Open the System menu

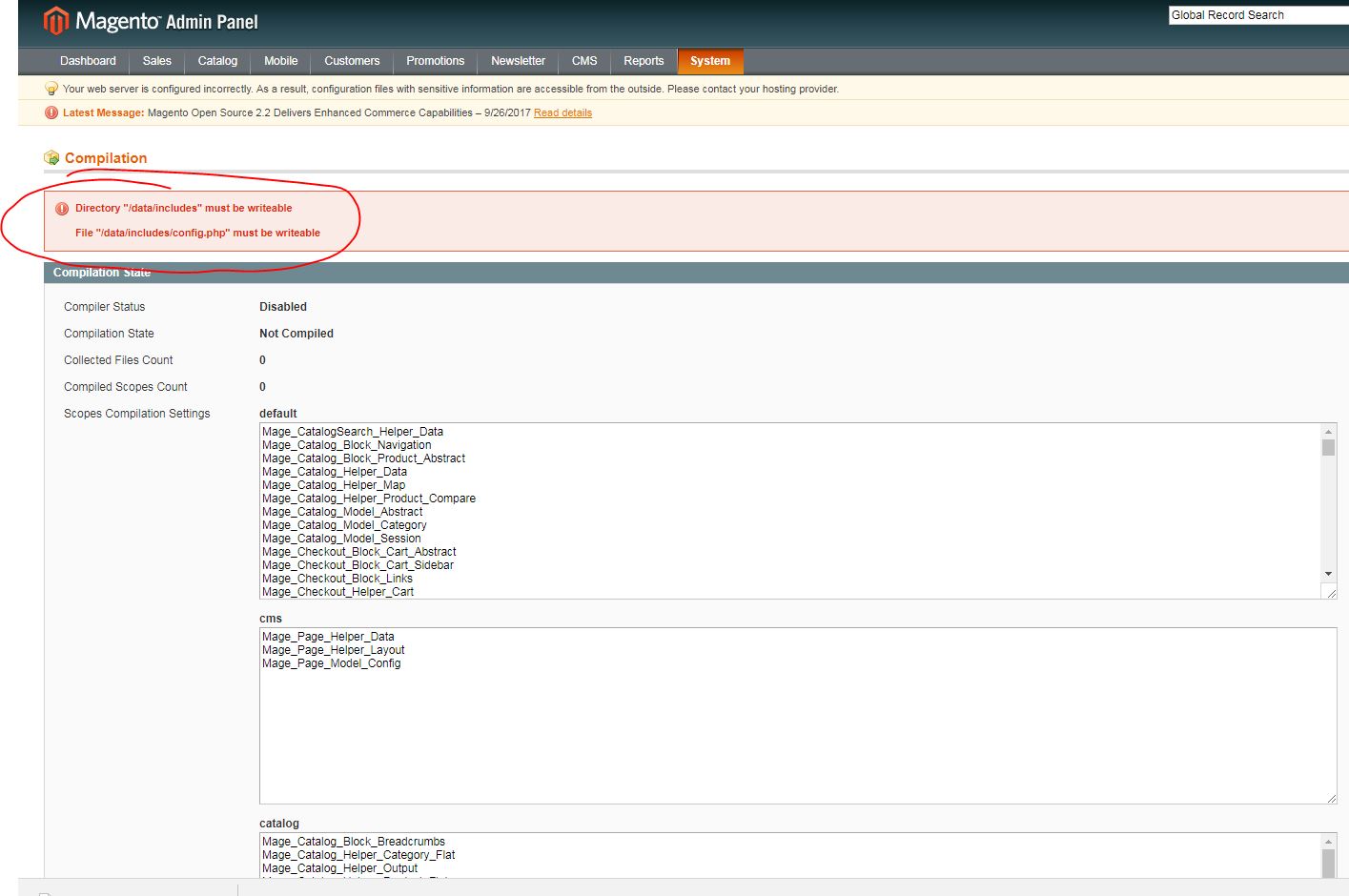710,61
